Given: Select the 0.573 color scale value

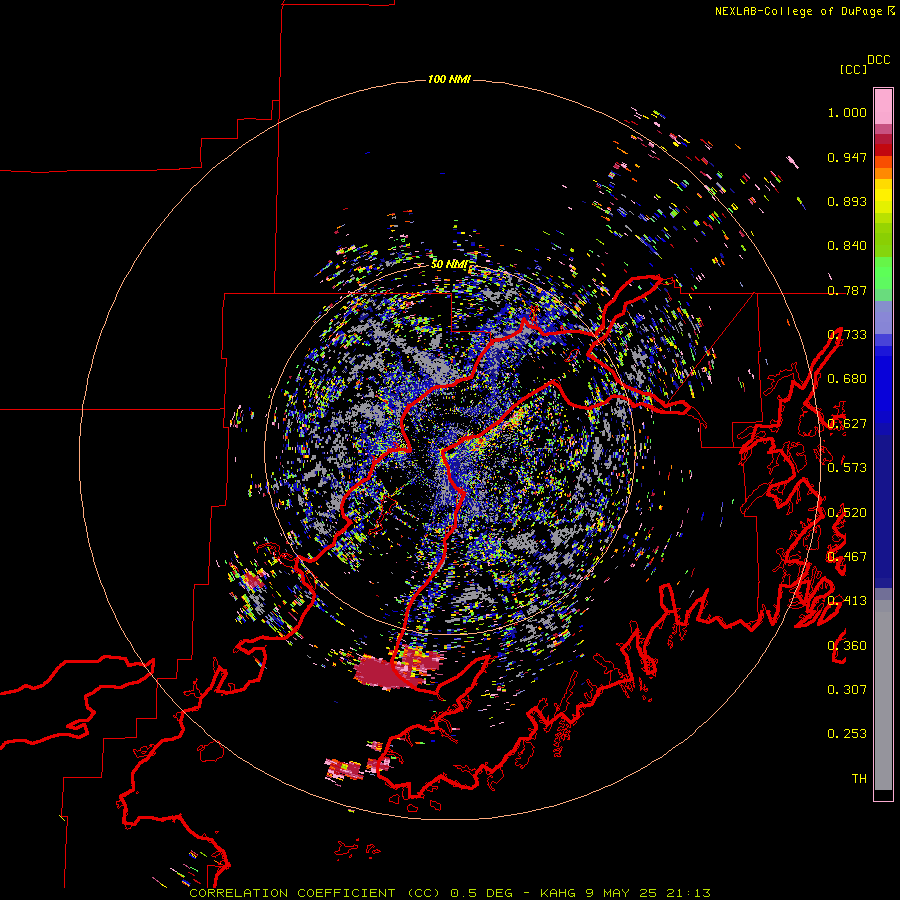Looking at the screenshot, I should point(847,468).
